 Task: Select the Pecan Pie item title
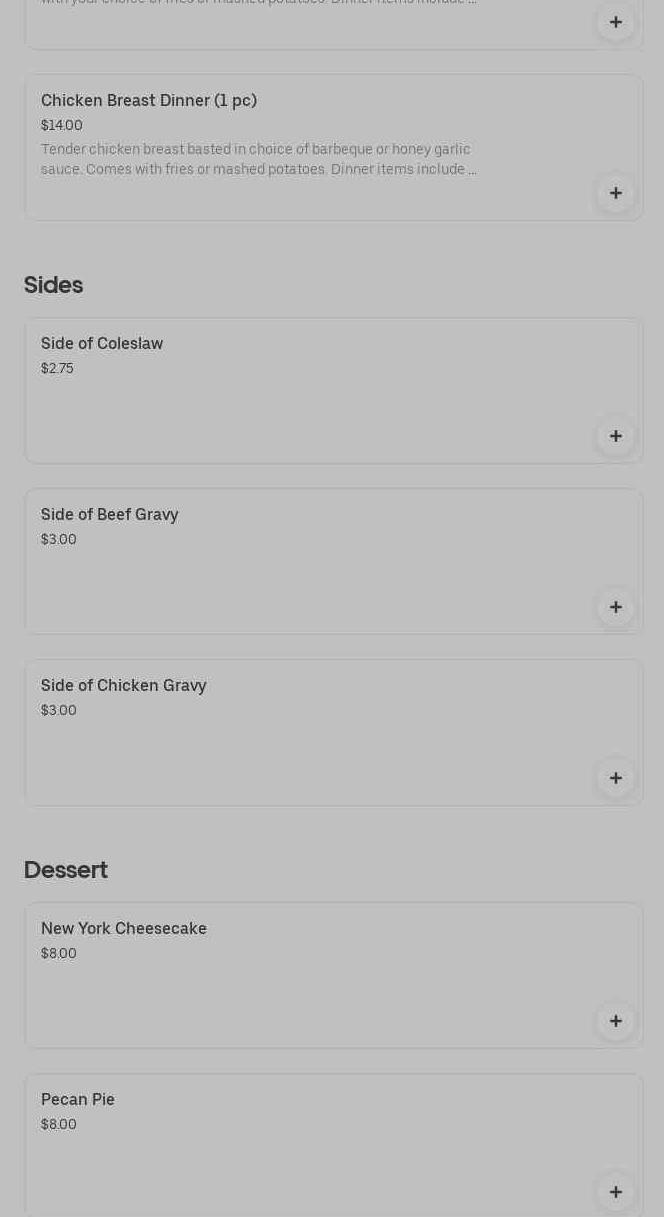point(78,1100)
